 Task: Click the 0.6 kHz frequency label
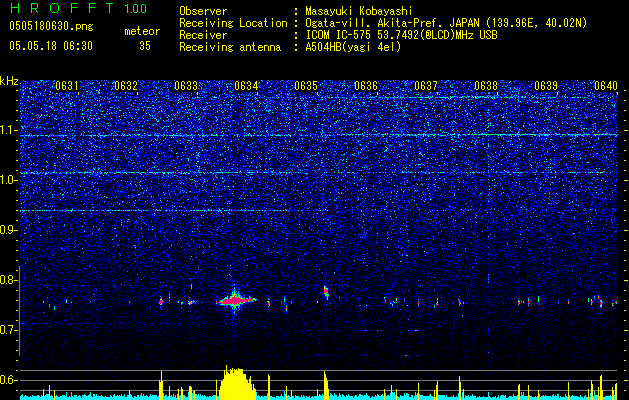coord(8,380)
